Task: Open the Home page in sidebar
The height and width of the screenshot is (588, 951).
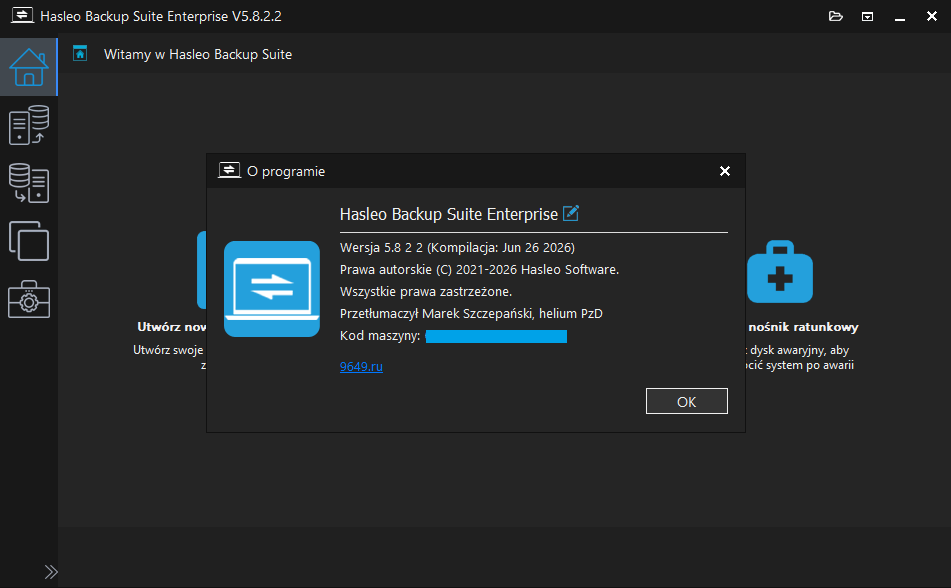Action: click(29, 67)
